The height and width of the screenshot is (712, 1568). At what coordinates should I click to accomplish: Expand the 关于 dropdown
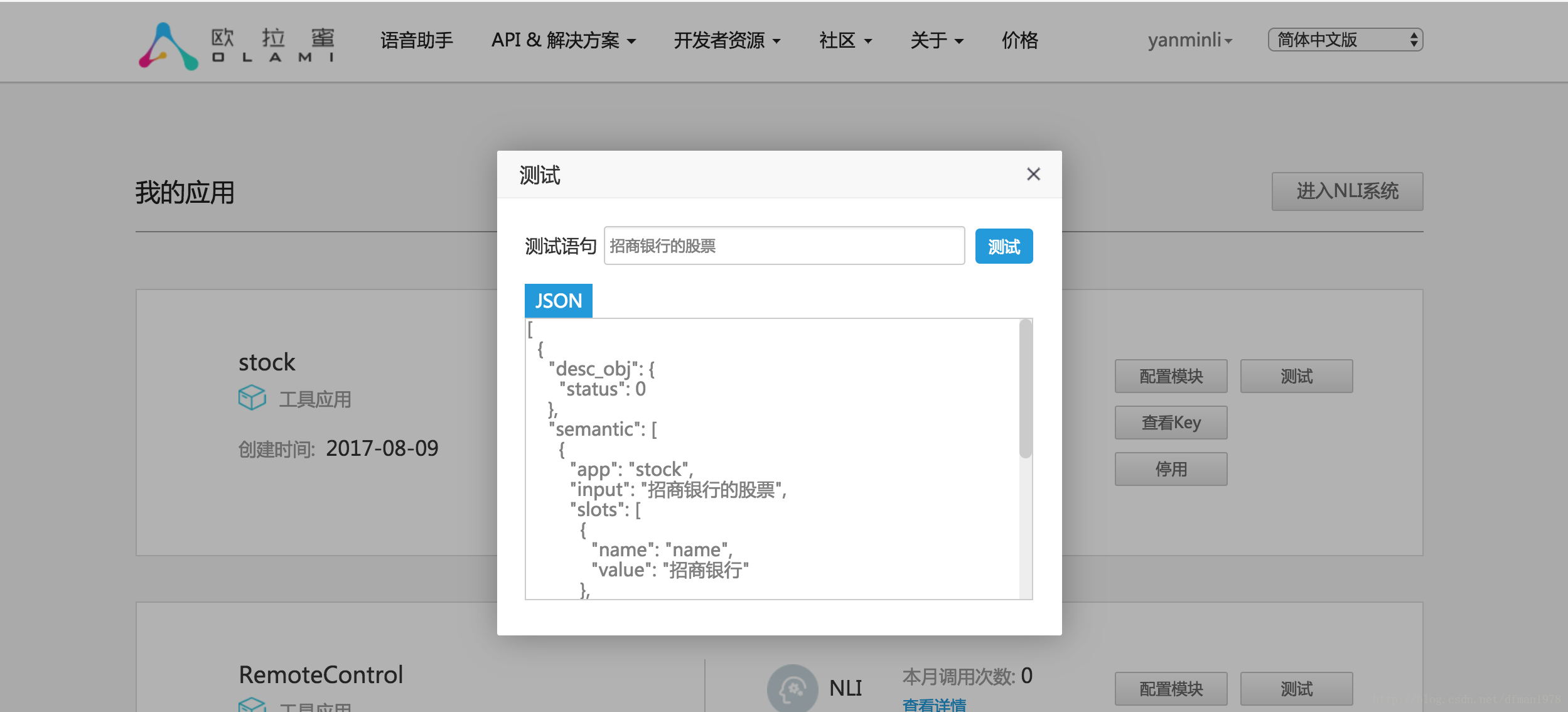coord(937,40)
